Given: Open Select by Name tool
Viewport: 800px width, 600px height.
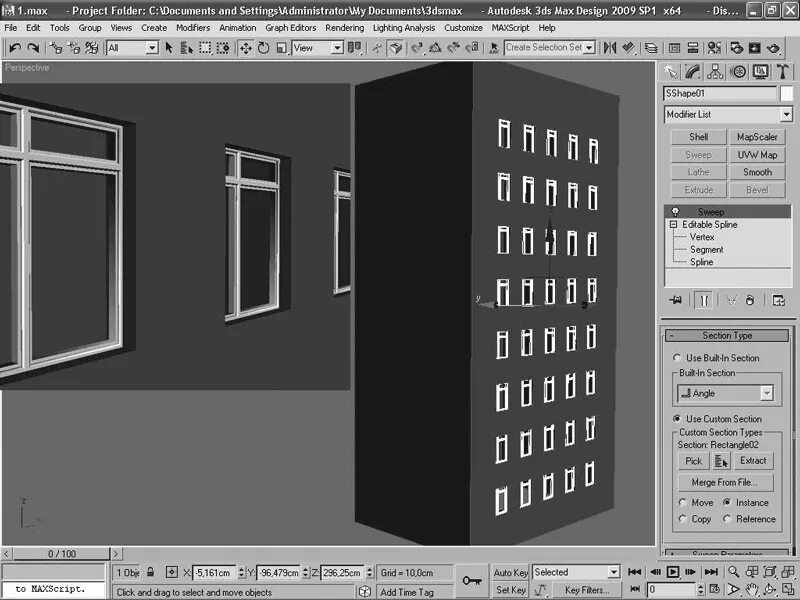Looking at the screenshot, I should point(187,48).
